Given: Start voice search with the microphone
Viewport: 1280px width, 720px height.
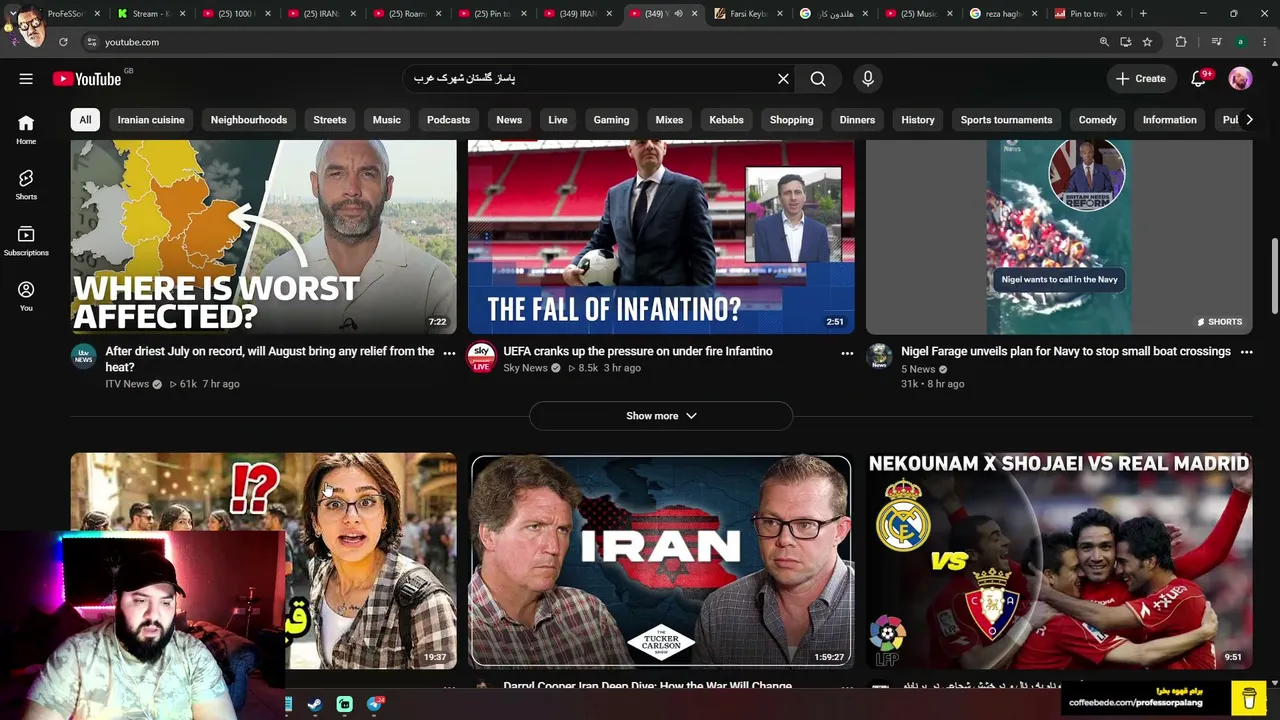Looking at the screenshot, I should (x=868, y=79).
